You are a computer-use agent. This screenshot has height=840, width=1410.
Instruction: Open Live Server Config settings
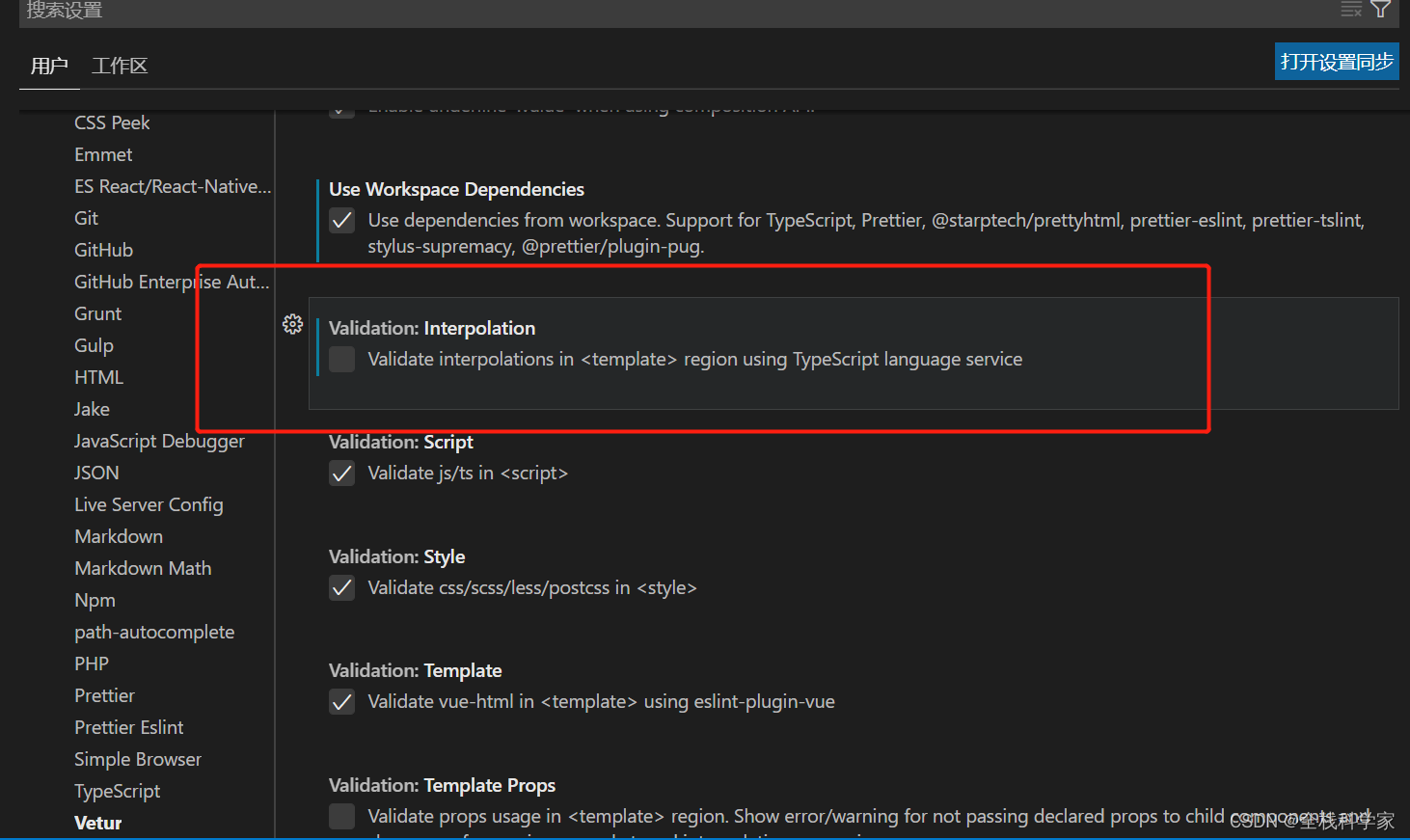[x=149, y=504]
